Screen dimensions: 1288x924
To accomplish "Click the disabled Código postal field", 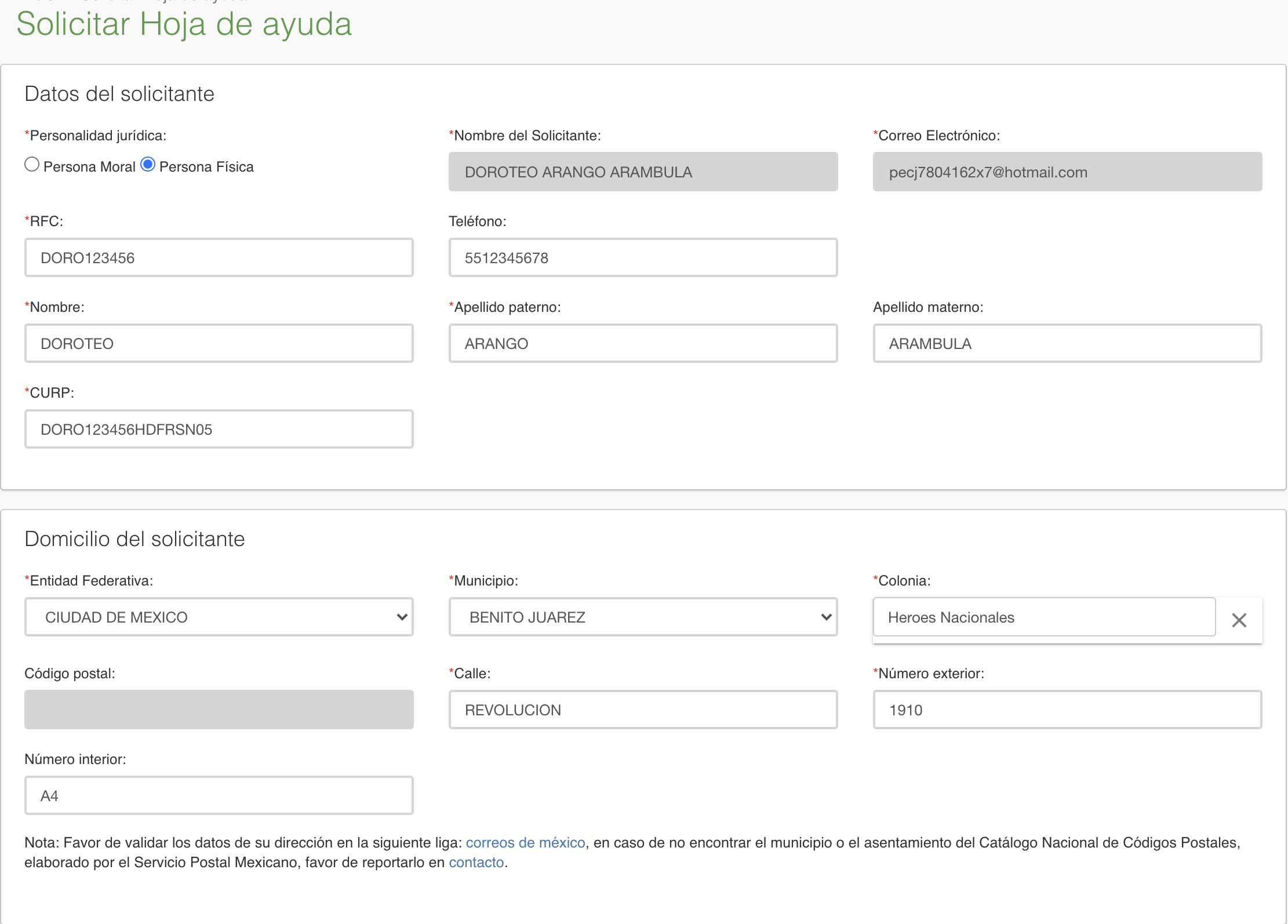I will [x=219, y=710].
